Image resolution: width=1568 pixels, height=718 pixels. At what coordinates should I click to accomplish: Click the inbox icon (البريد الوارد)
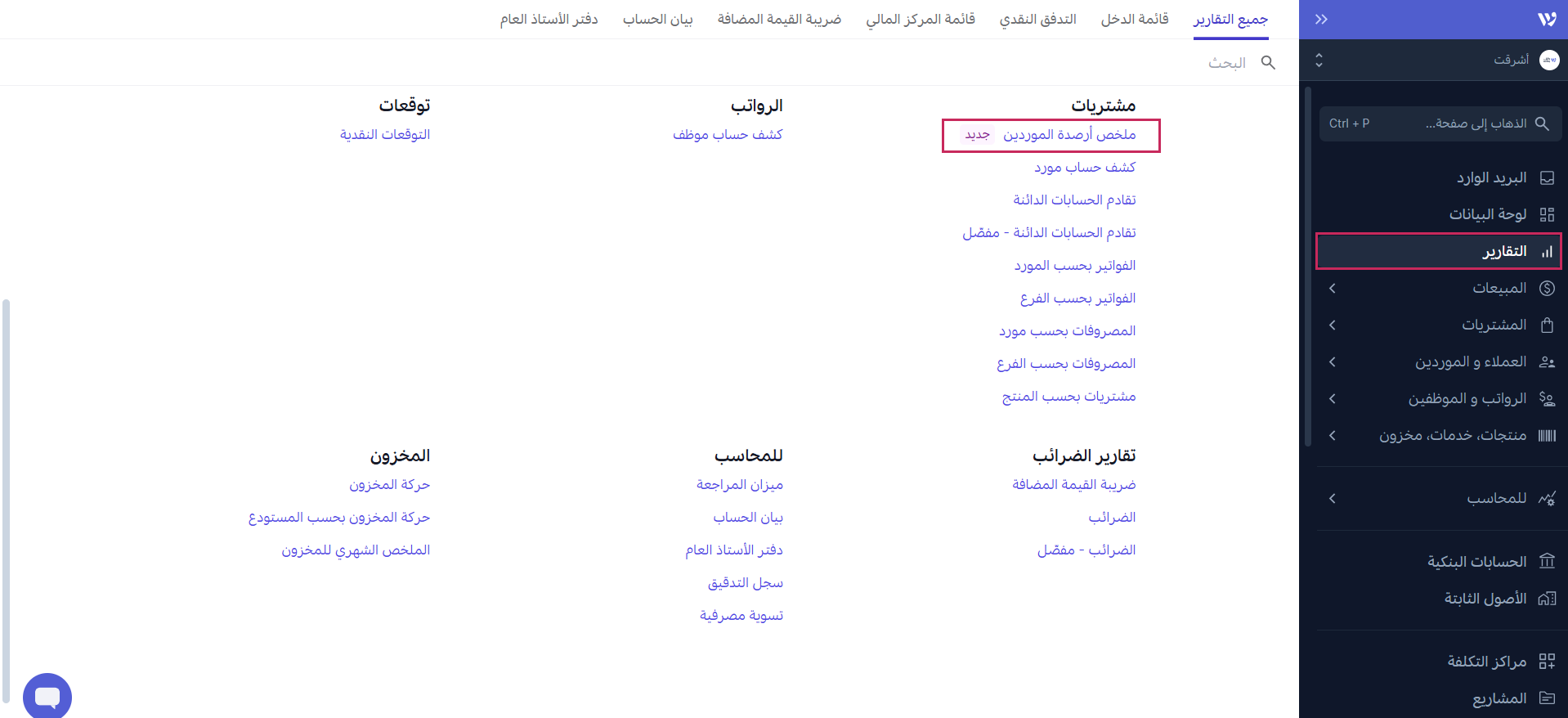tap(1546, 178)
